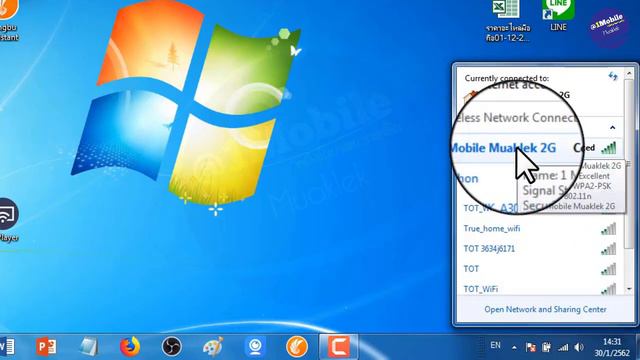Select the TOT_WiFi network

(x=540, y=289)
